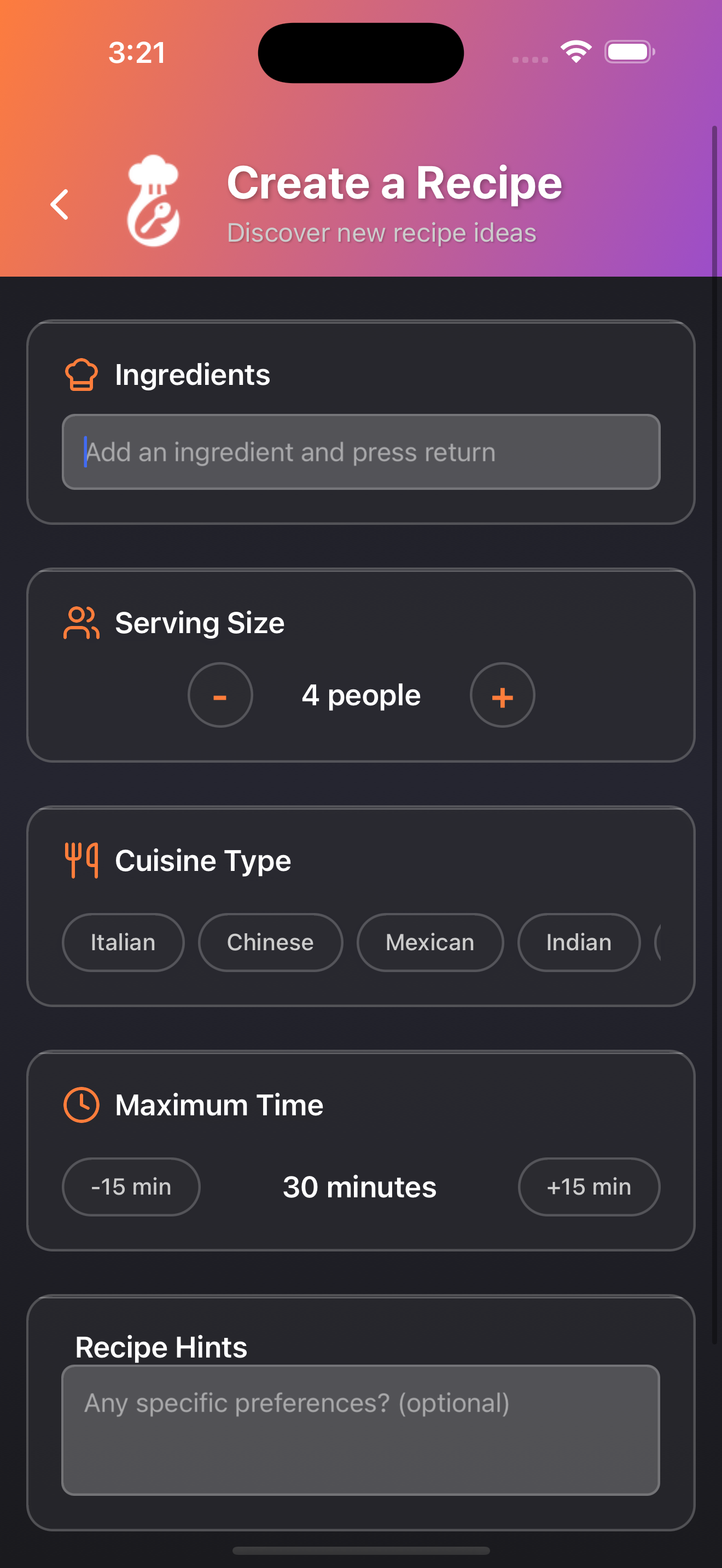Image resolution: width=722 pixels, height=1568 pixels.
Task: Choose the Mexican cuisine chip
Action: tap(430, 942)
